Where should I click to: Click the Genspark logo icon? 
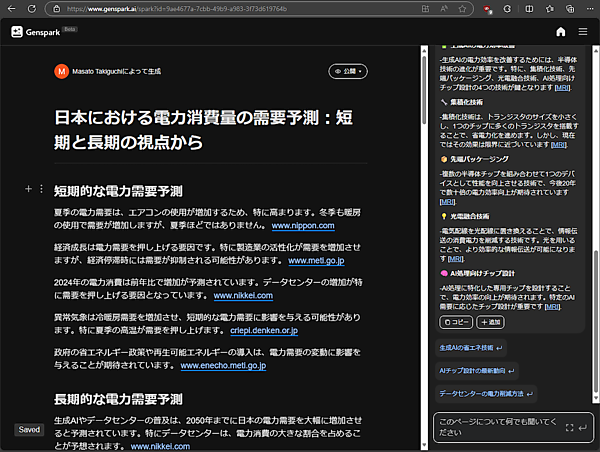coord(18,31)
